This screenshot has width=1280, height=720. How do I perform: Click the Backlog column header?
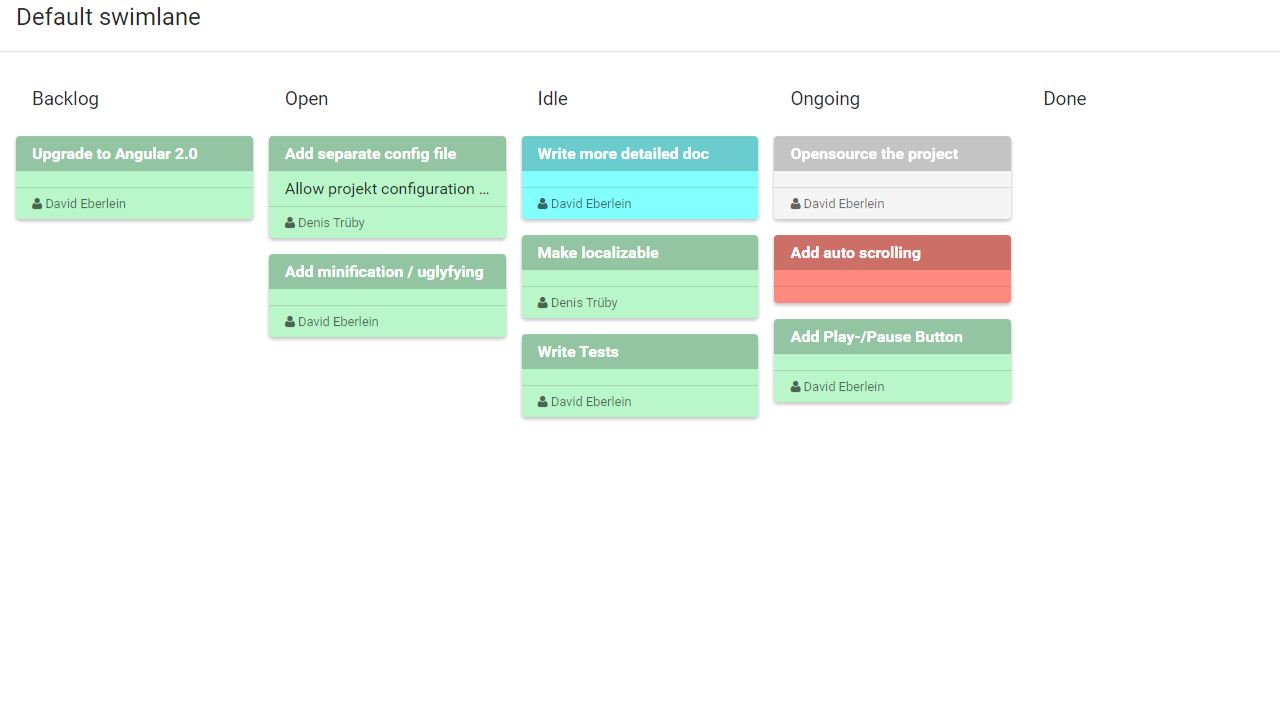[65, 99]
